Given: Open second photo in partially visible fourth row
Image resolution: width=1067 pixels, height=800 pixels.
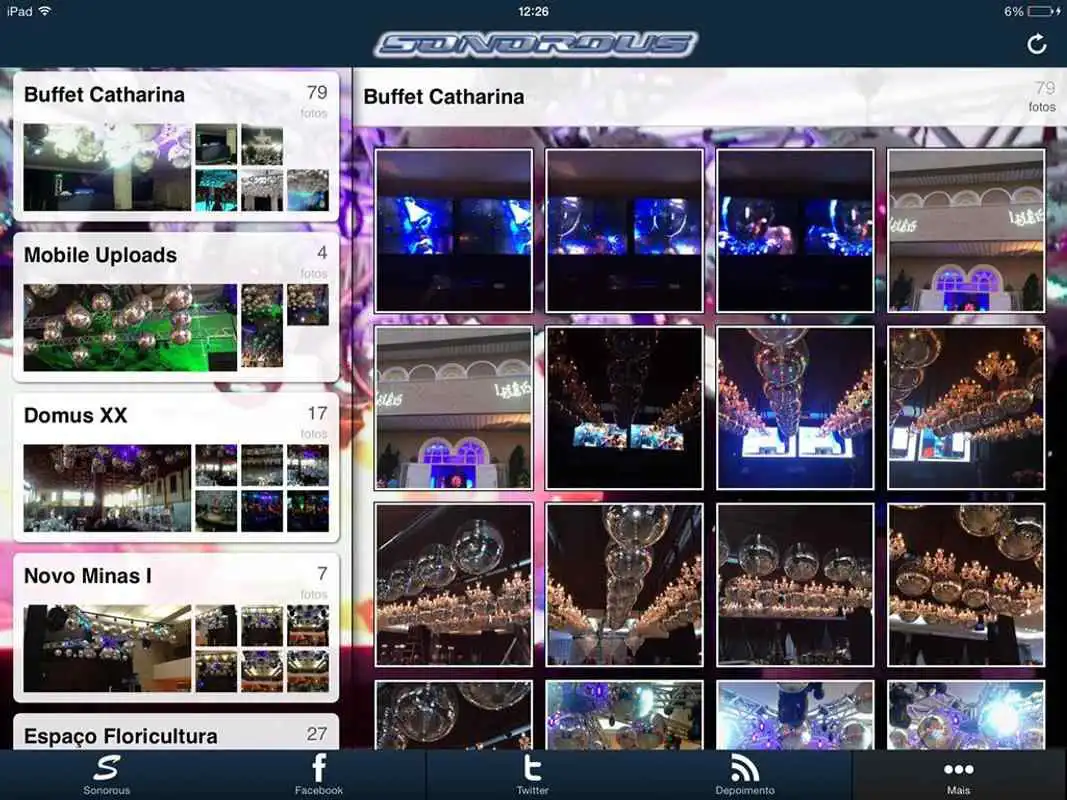Looking at the screenshot, I should point(625,715).
